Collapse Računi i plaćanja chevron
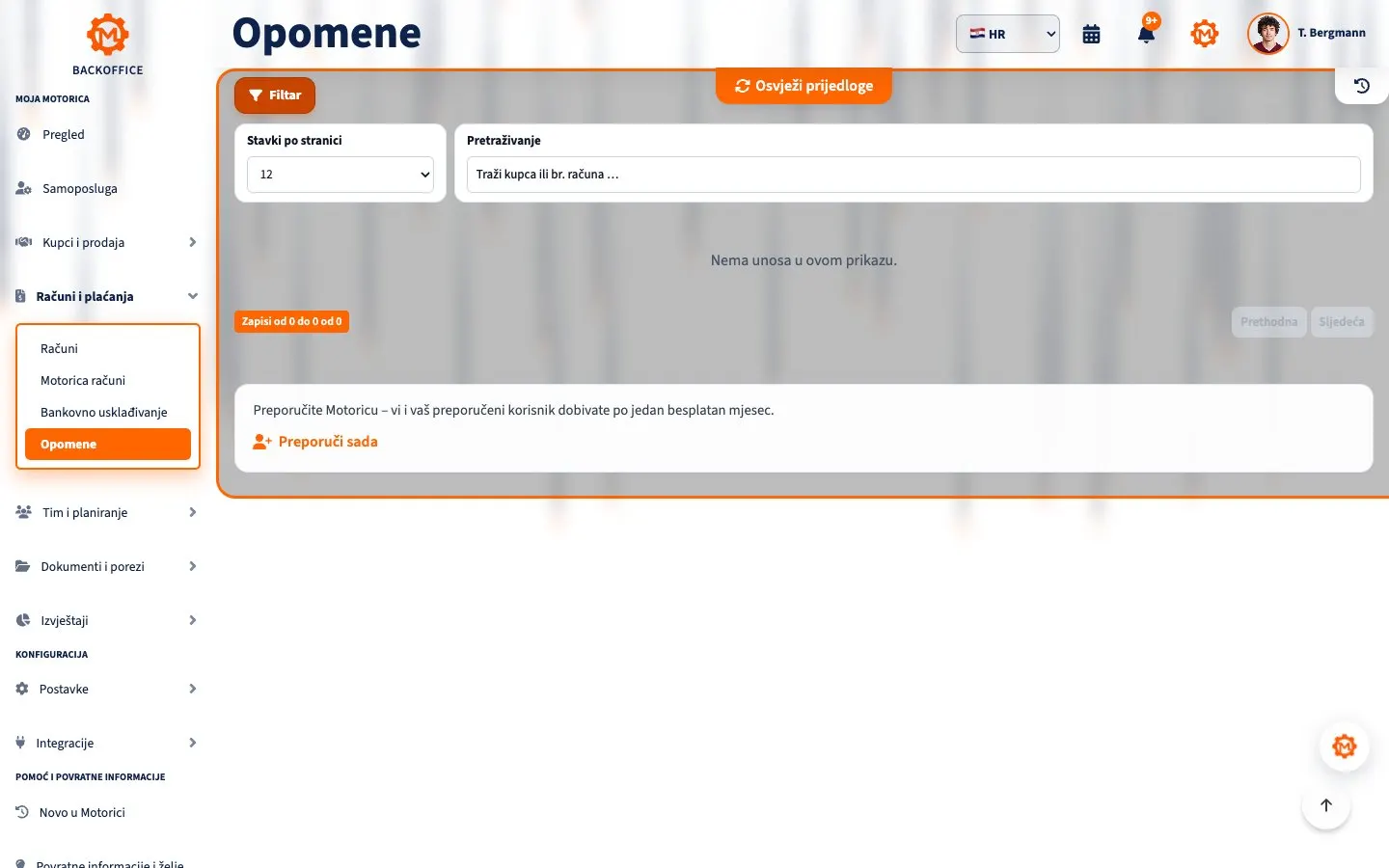The image size is (1389, 868). click(x=192, y=296)
